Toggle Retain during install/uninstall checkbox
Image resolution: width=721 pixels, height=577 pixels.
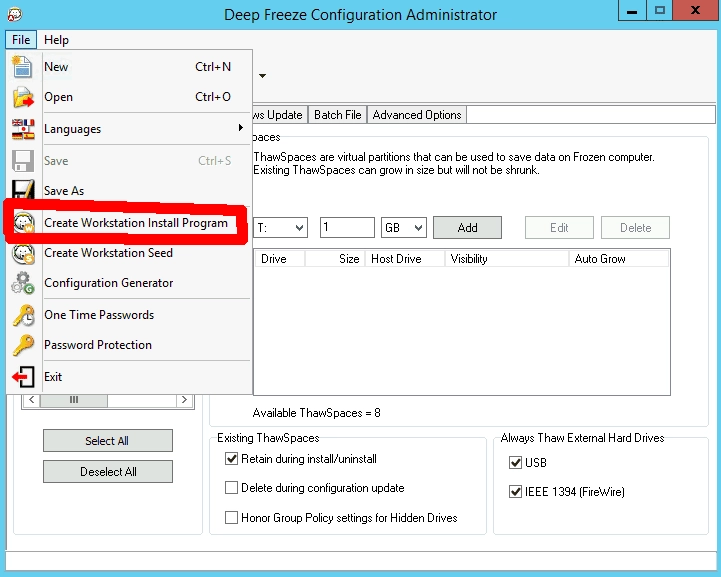[231, 459]
